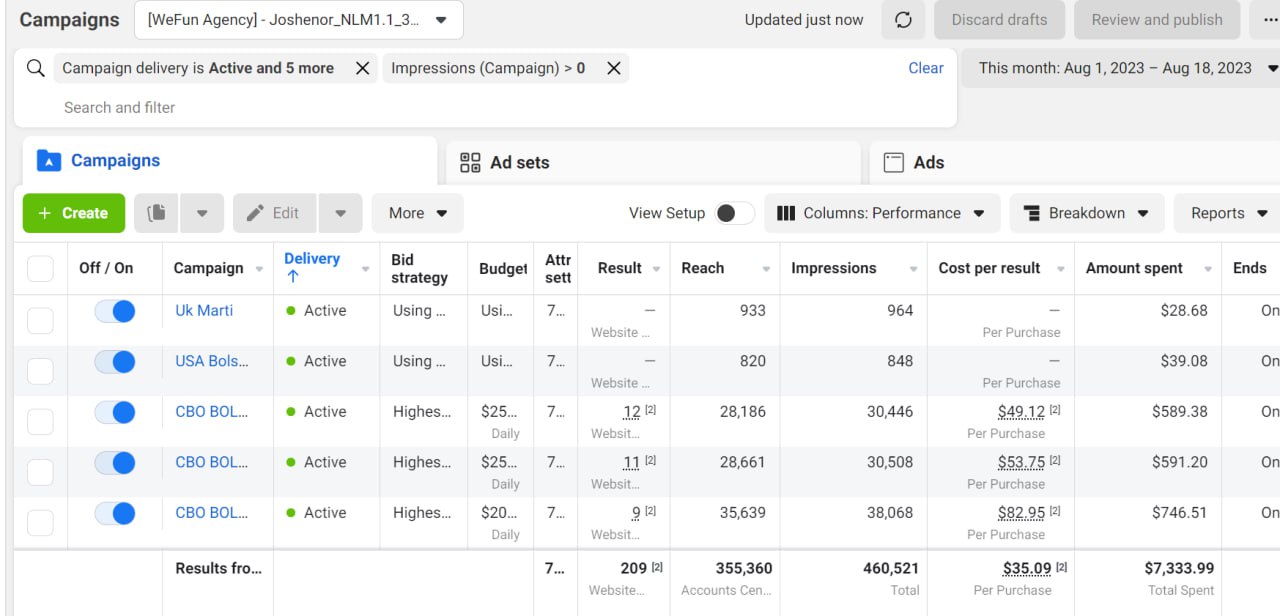
Task: Click the Ads tab window icon
Action: 894,162
